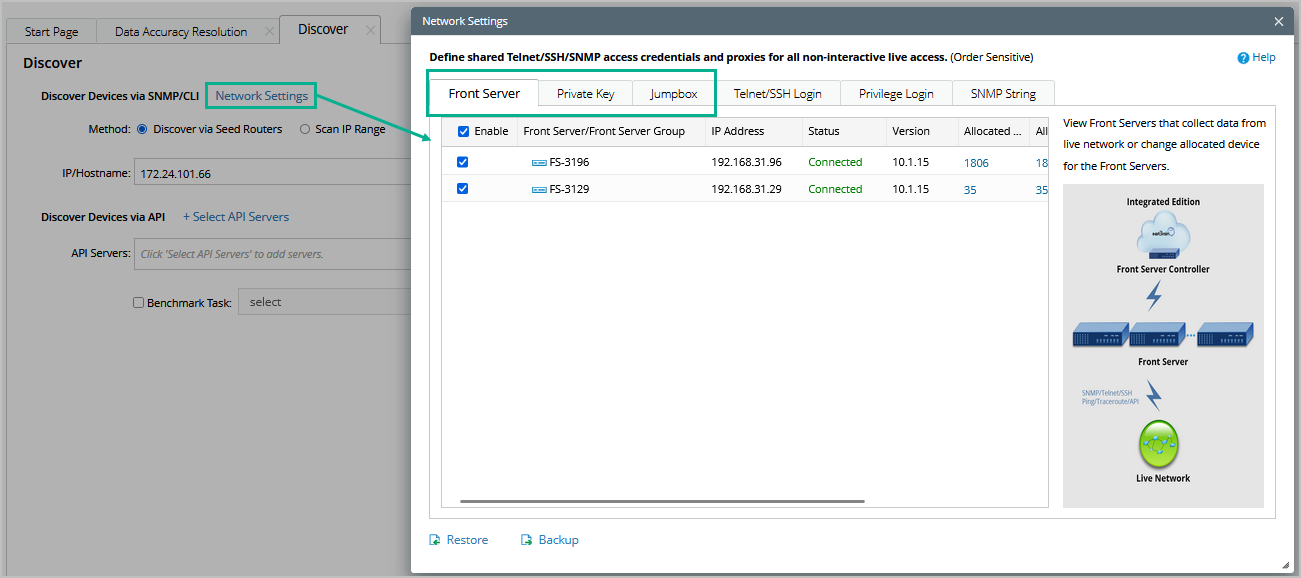The image size is (1301, 578).
Task: Switch to the Private Key tab
Action: click(x=585, y=94)
